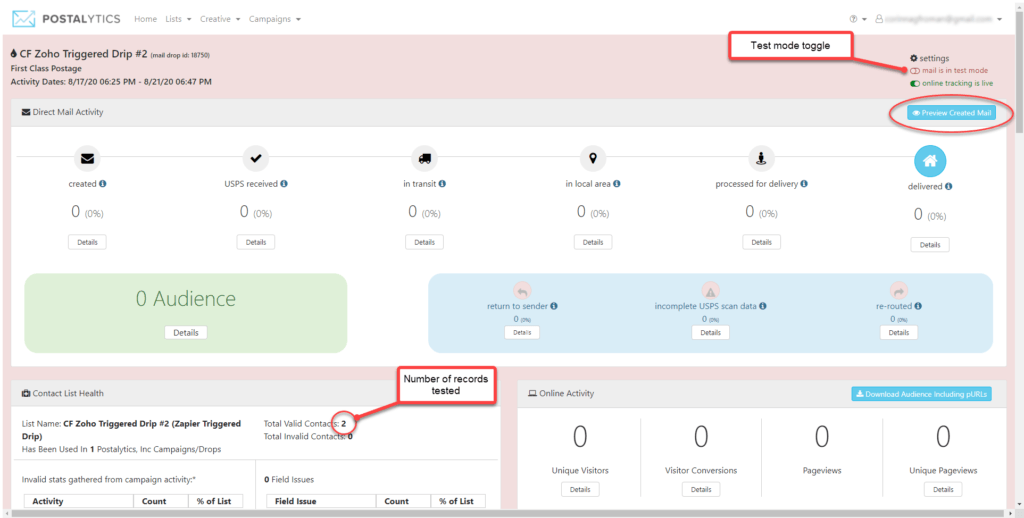
Task: Click the processed for delivery icon
Action: 761,158
